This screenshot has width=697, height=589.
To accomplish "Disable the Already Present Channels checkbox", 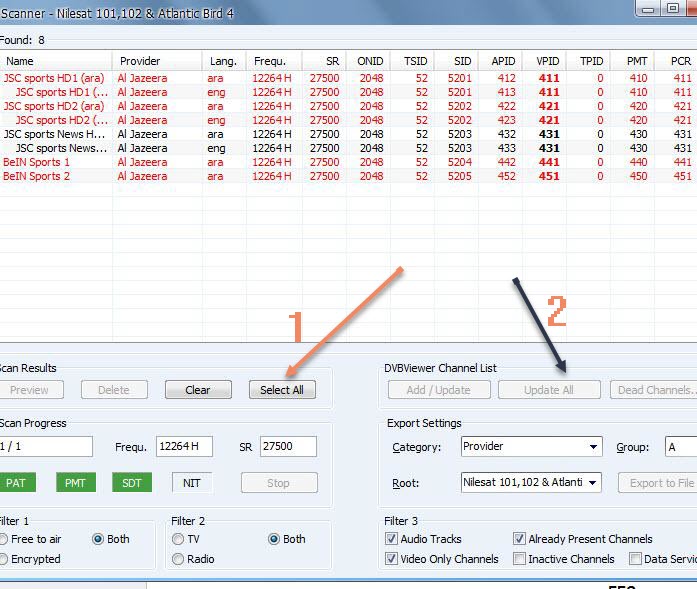I will pos(519,539).
